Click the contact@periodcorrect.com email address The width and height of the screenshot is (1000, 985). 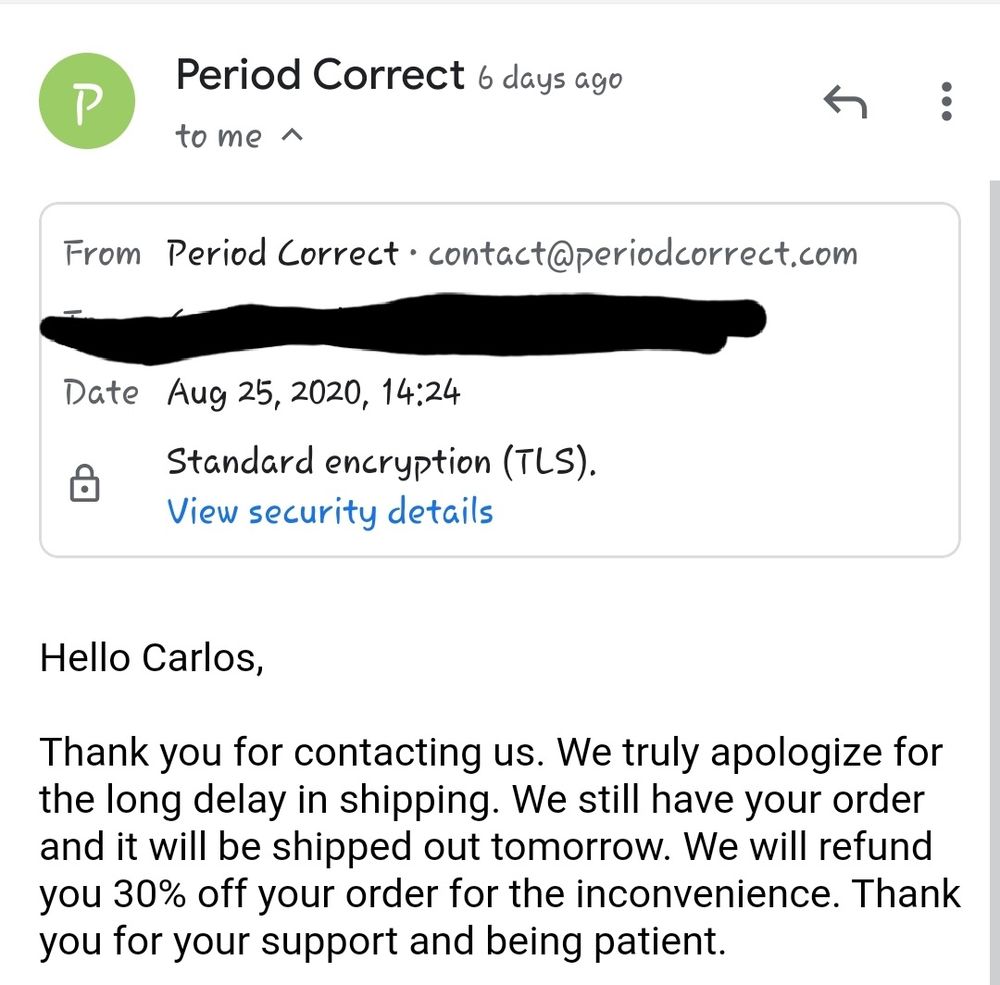click(x=642, y=254)
